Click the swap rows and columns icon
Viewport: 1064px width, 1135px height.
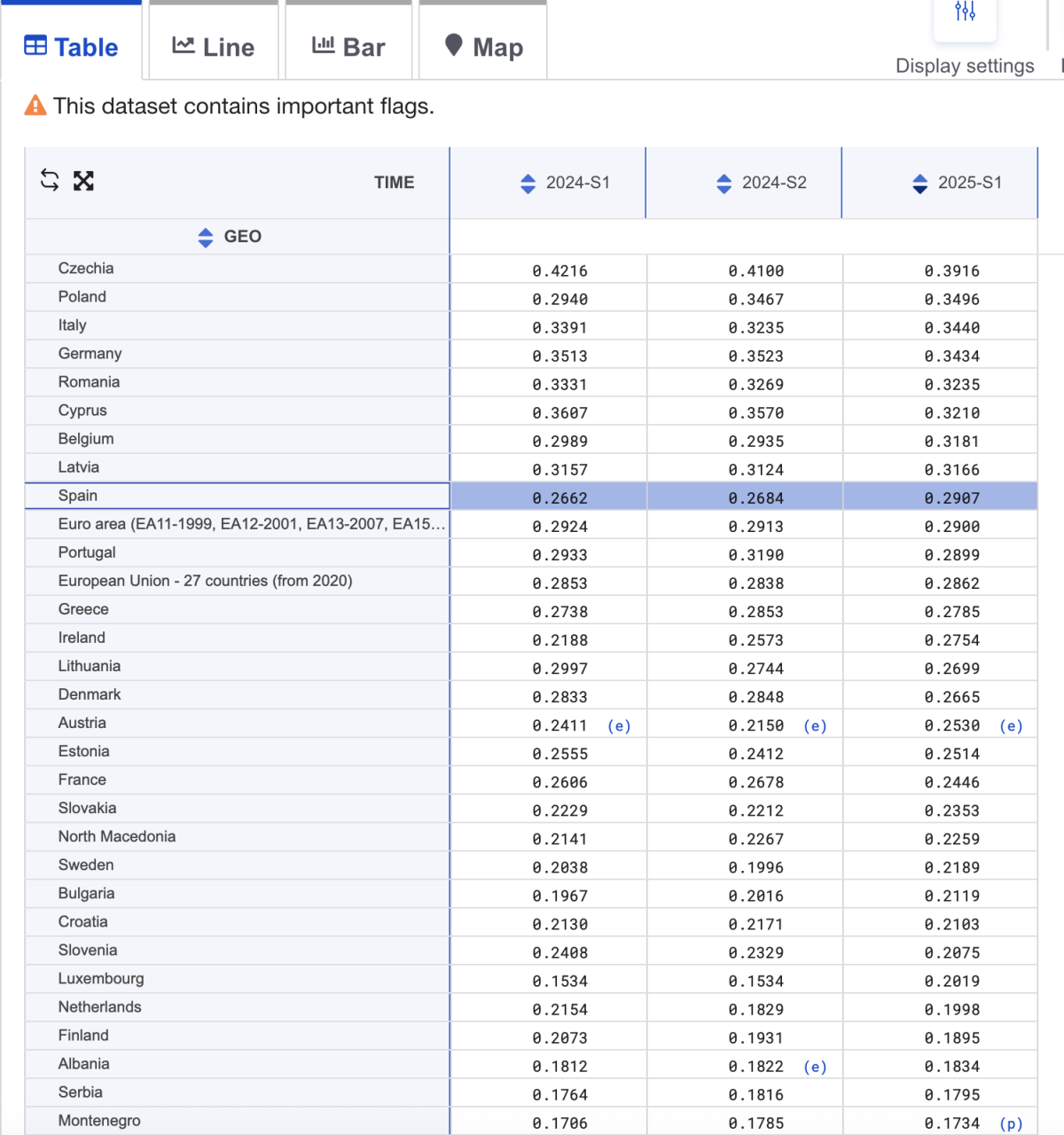tap(50, 181)
